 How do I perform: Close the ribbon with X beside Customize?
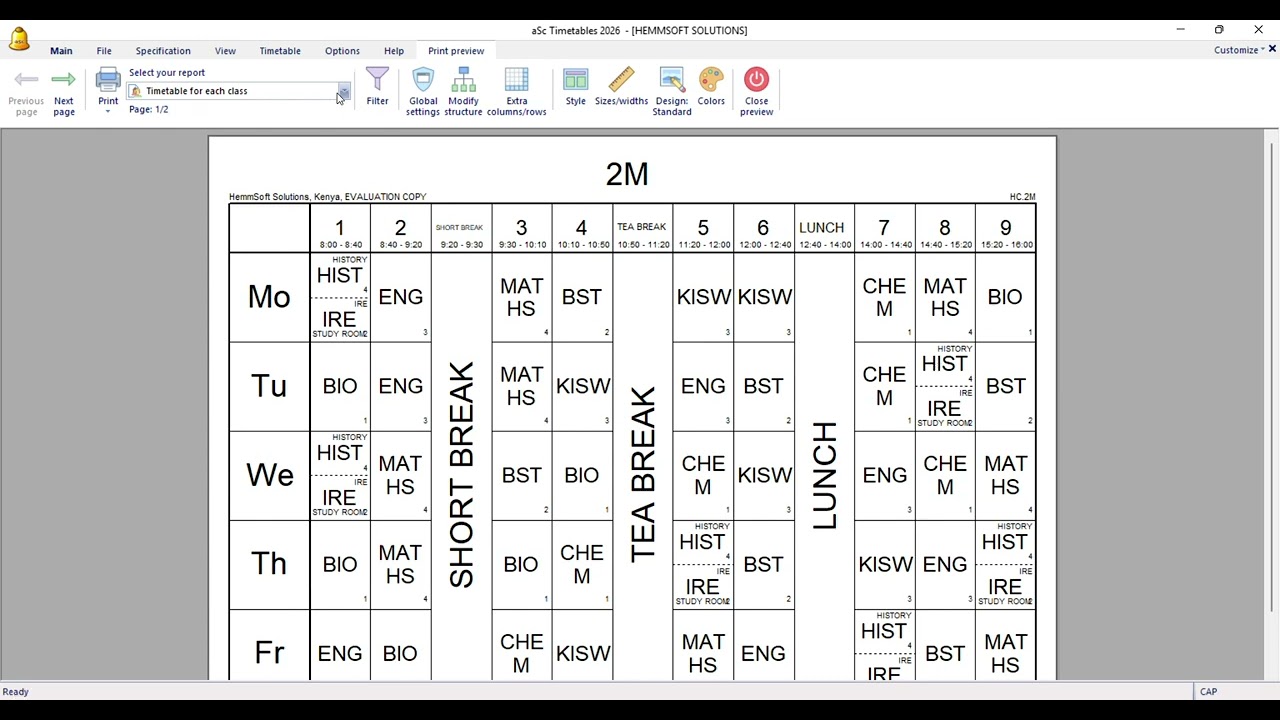coord(1272,49)
